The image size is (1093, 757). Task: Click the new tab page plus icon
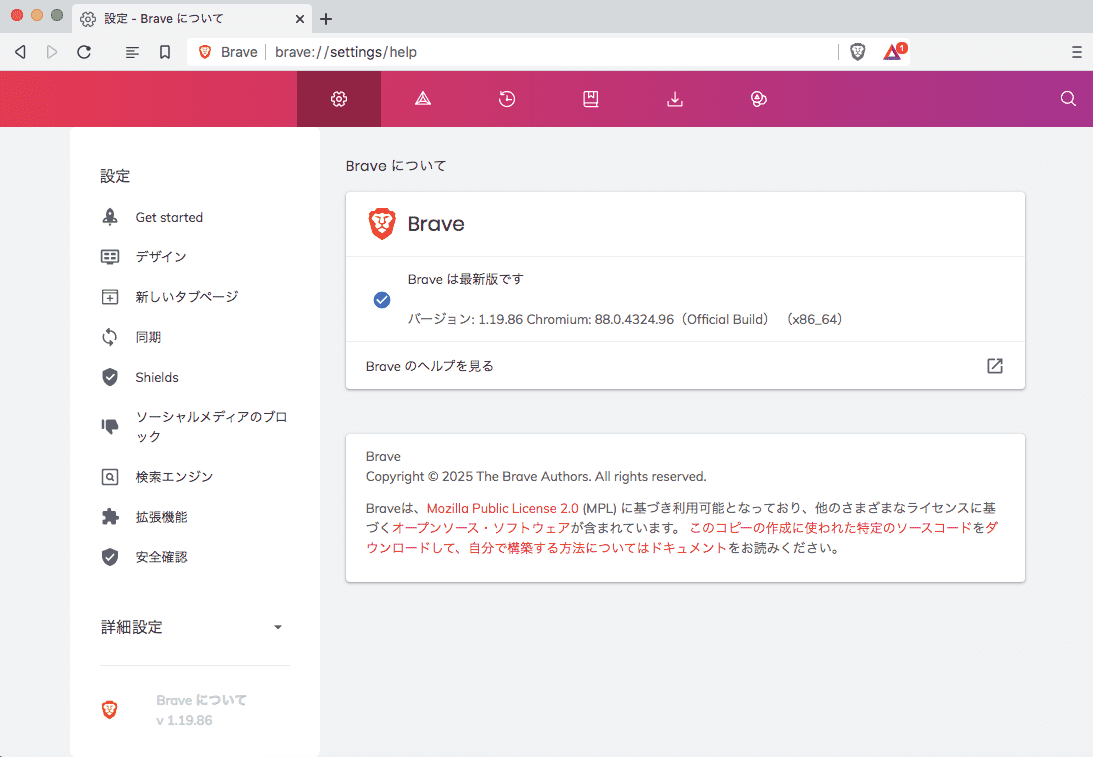110,298
